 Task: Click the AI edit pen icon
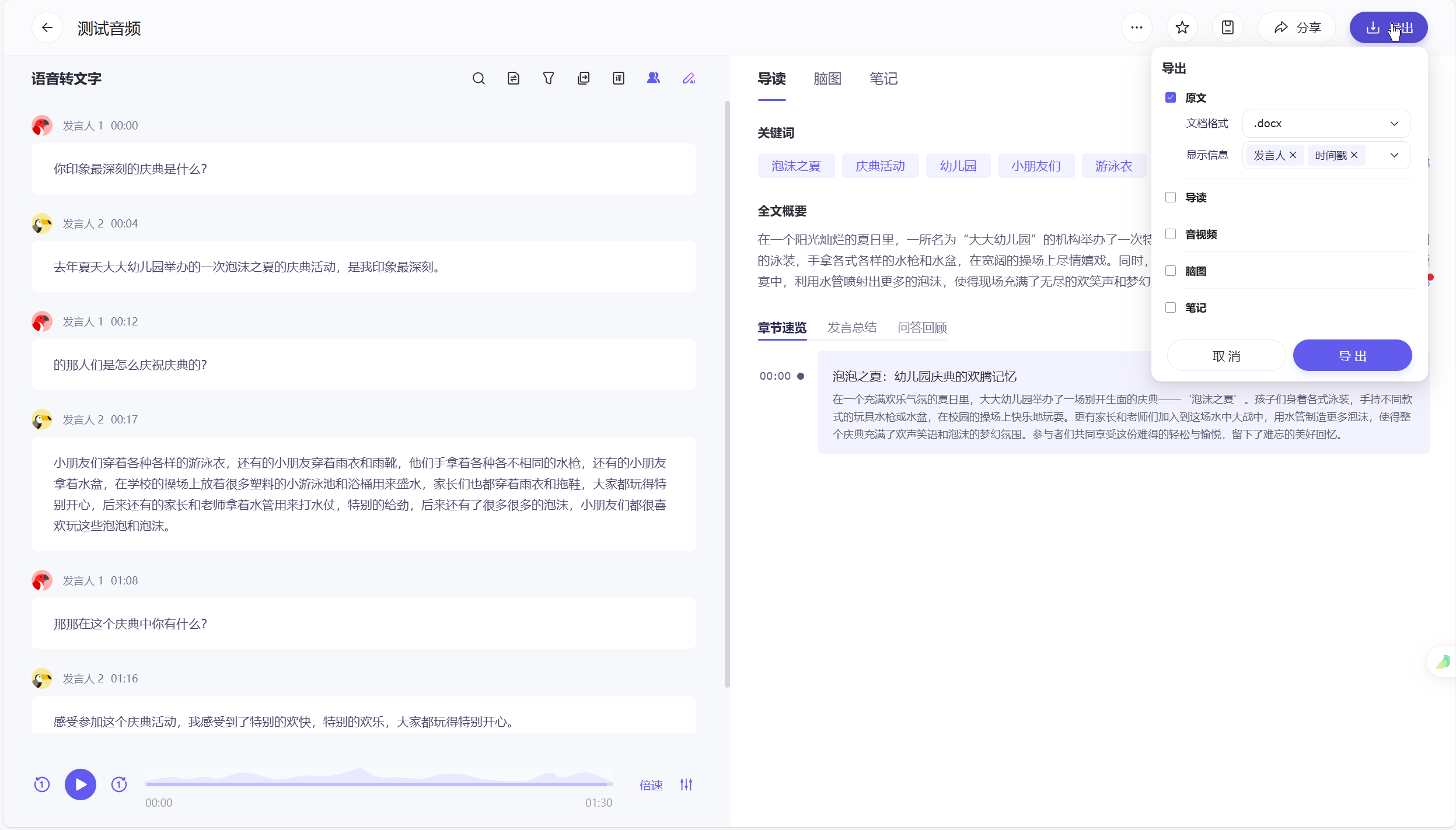689,78
